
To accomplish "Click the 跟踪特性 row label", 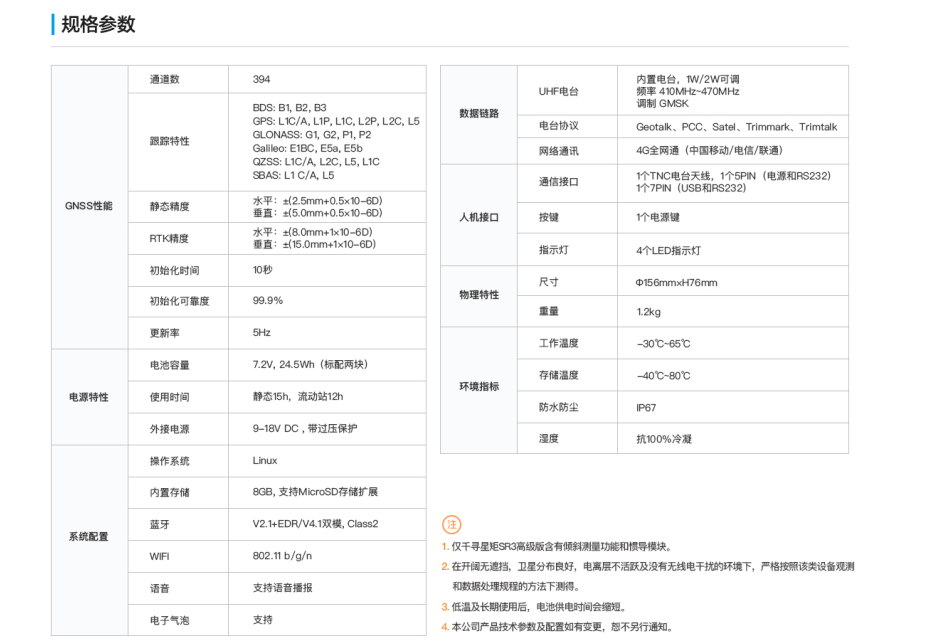I will 169,142.
